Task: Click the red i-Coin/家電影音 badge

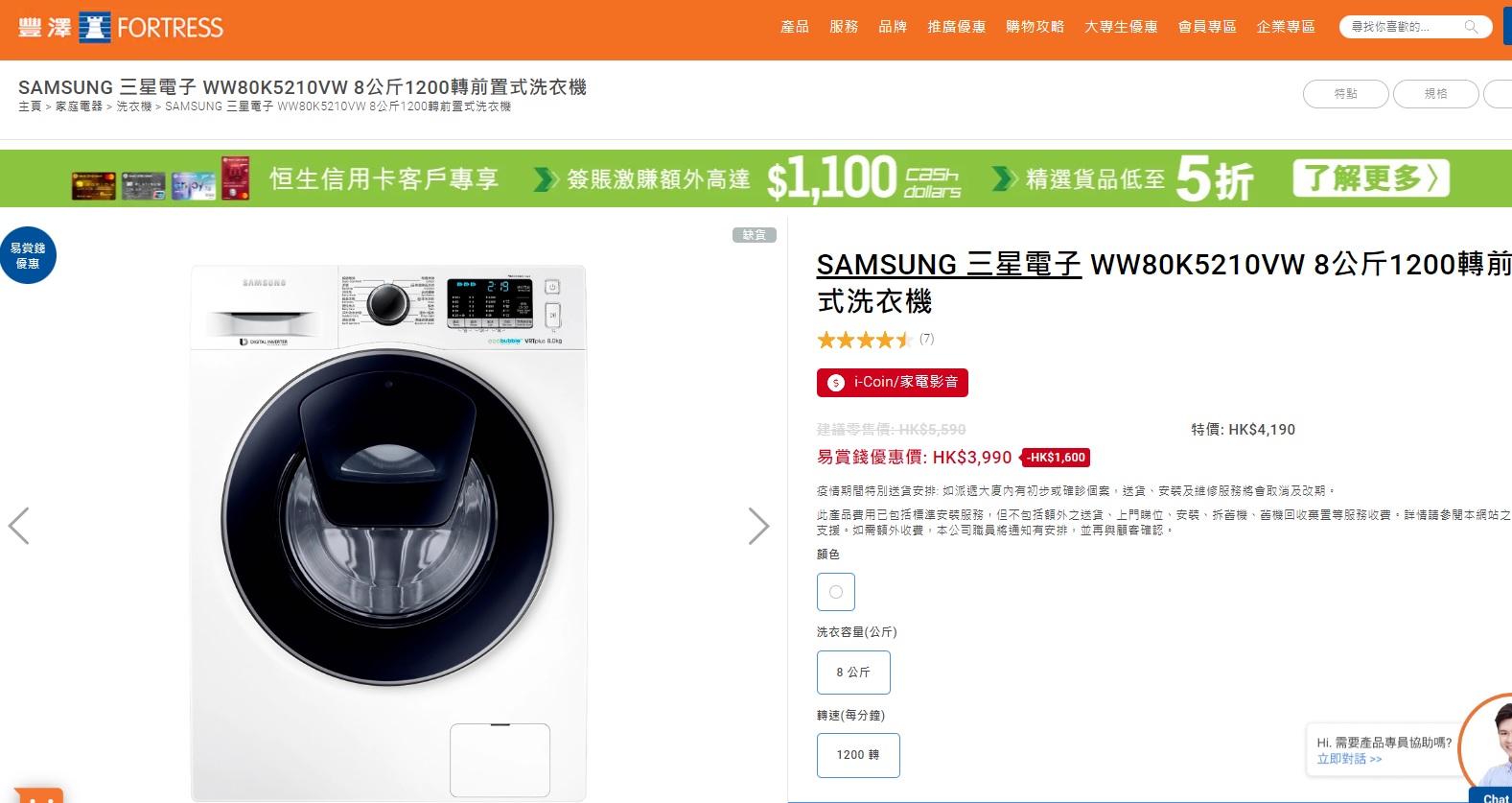Action: [891, 382]
